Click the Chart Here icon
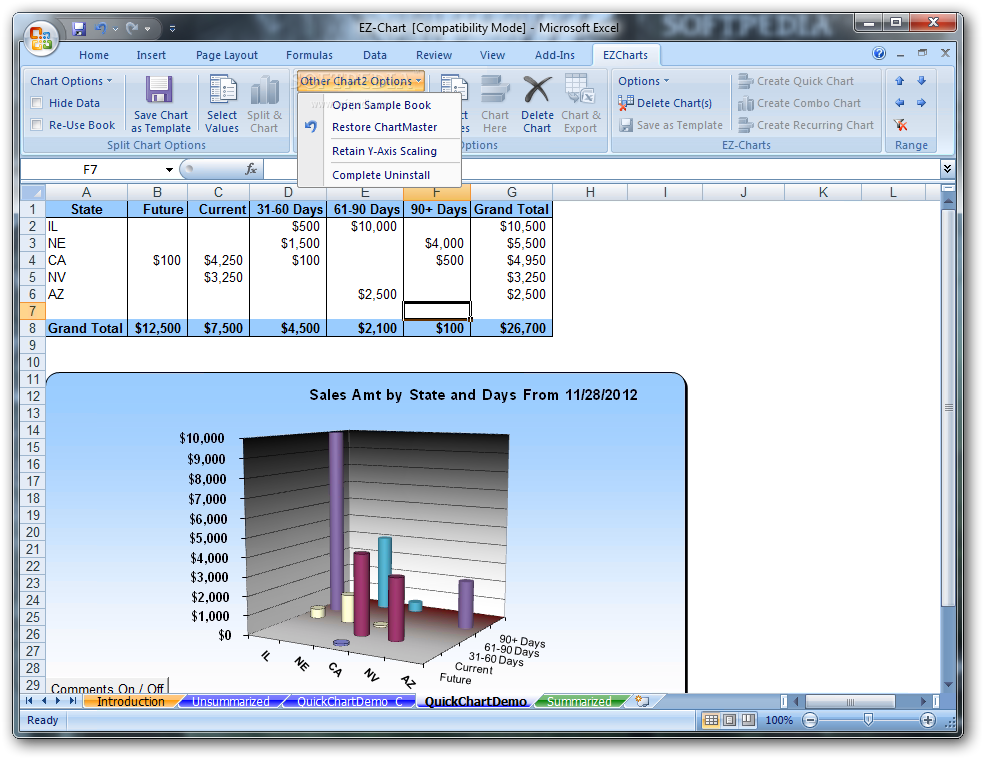 495,89
